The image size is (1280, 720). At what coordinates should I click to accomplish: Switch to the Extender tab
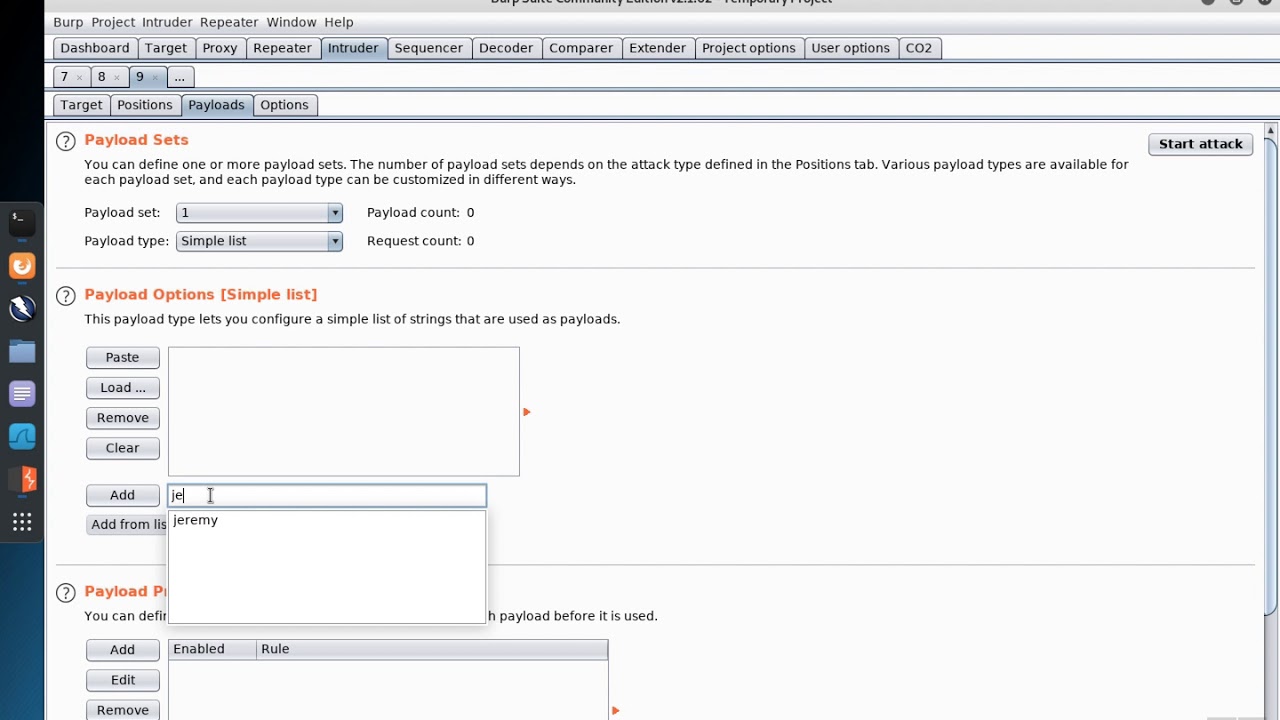click(x=657, y=48)
